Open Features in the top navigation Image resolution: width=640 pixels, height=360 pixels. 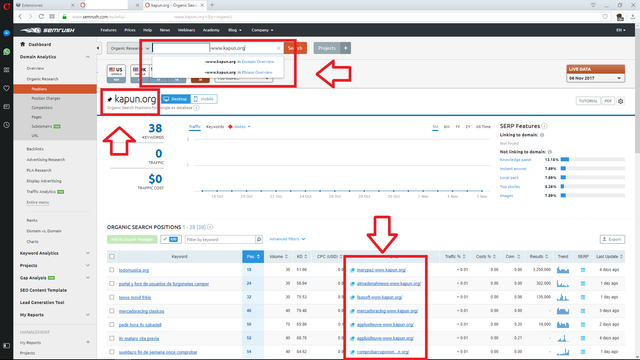point(108,30)
